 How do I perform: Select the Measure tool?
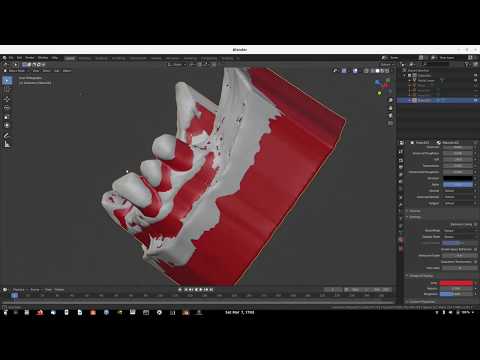(x=7, y=144)
